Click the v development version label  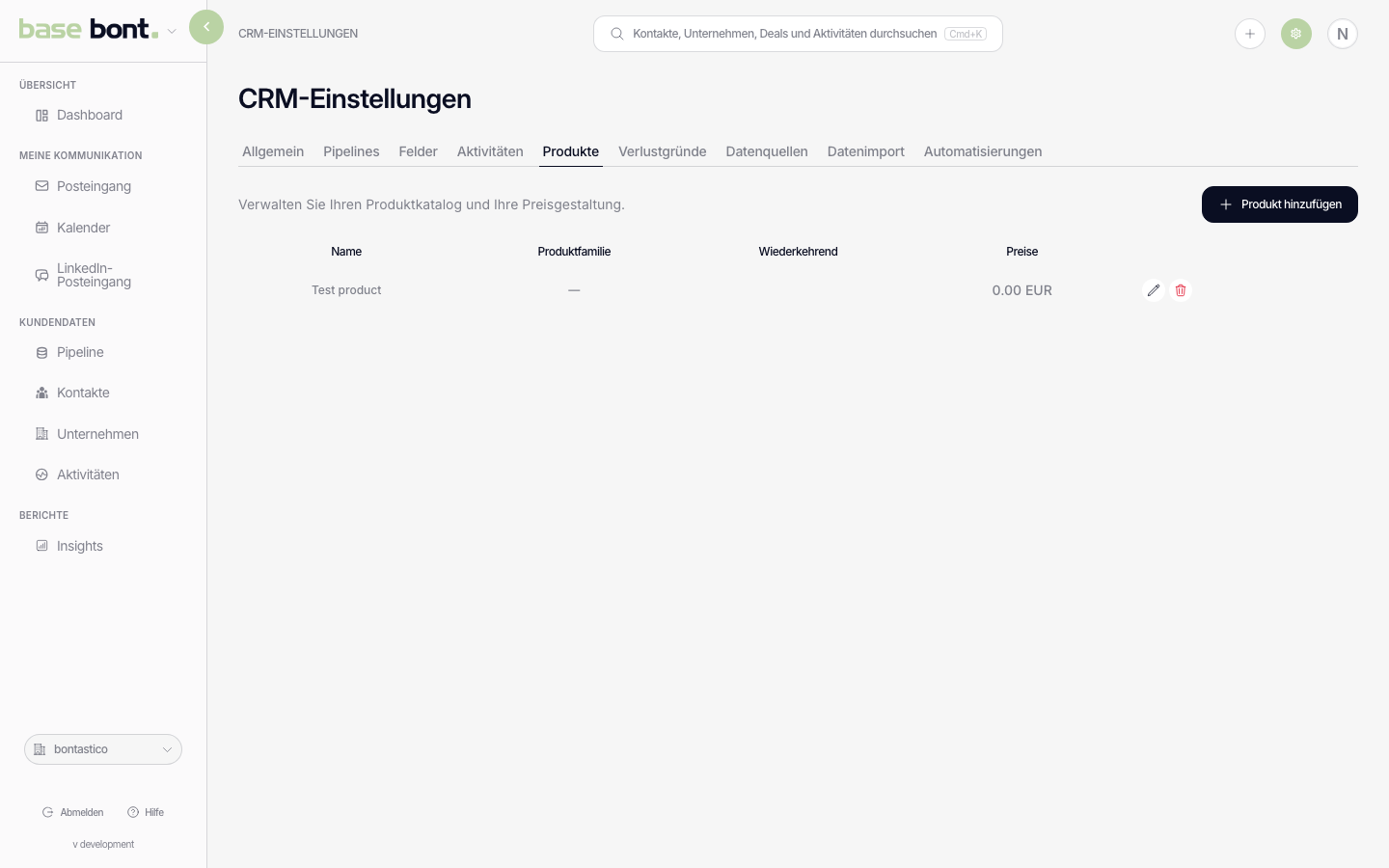(x=103, y=844)
